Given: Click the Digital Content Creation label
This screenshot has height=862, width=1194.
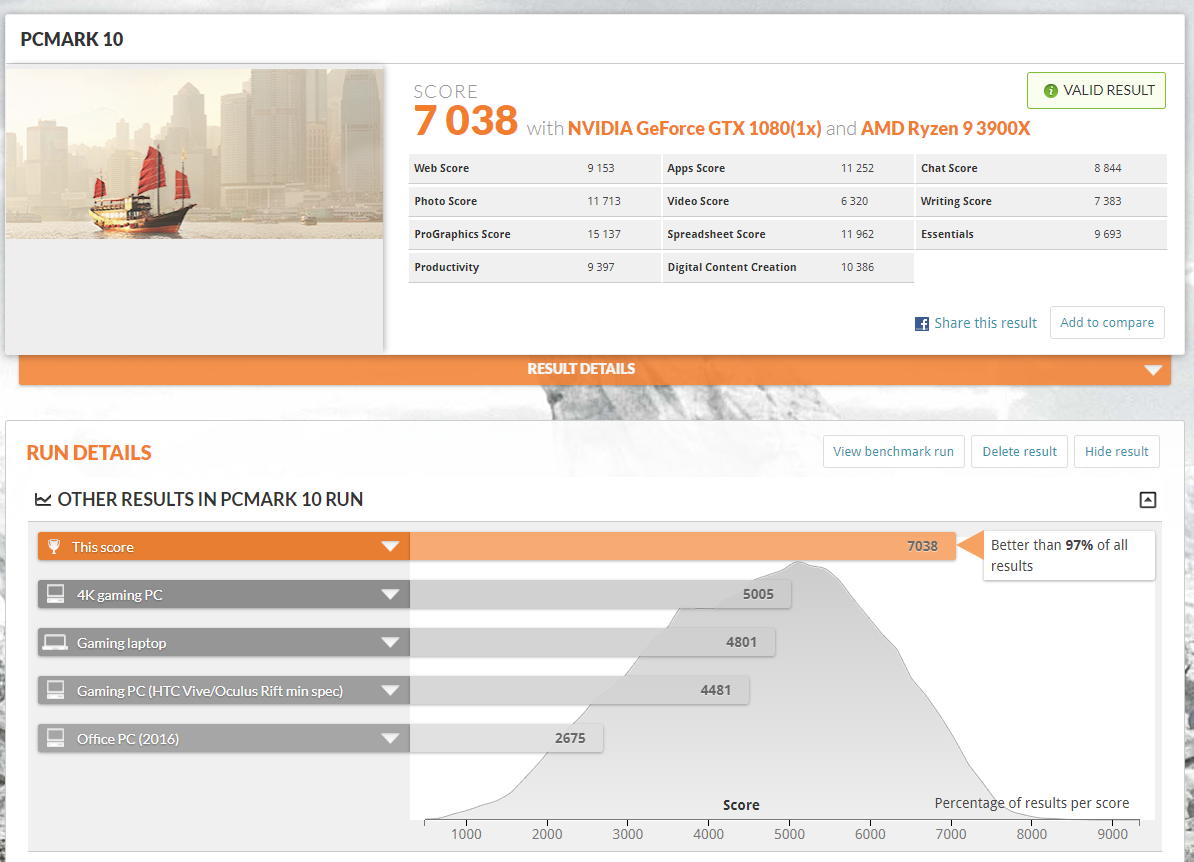Looking at the screenshot, I should (732, 267).
